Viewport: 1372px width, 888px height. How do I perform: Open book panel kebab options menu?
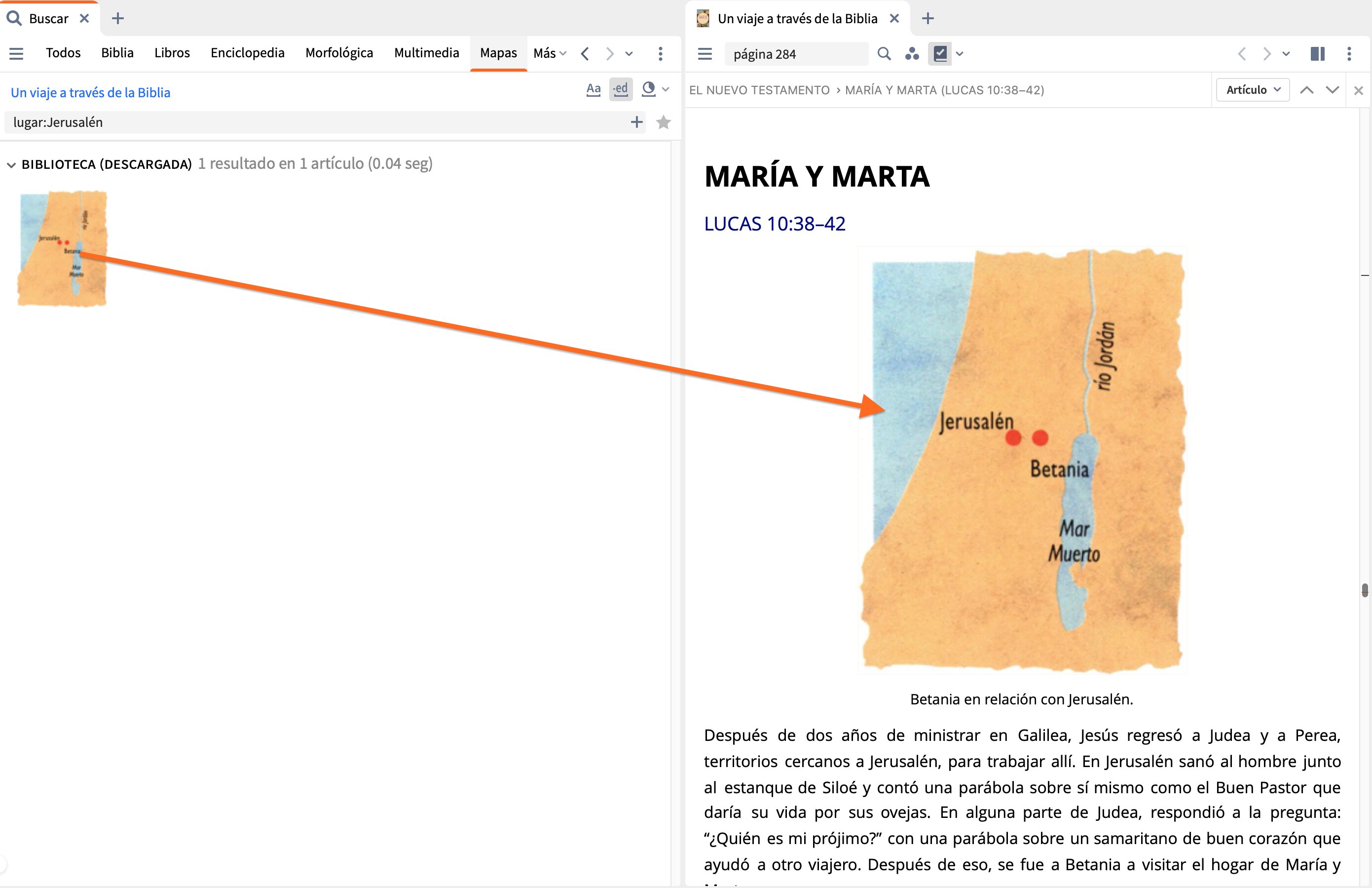(1349, 54)
